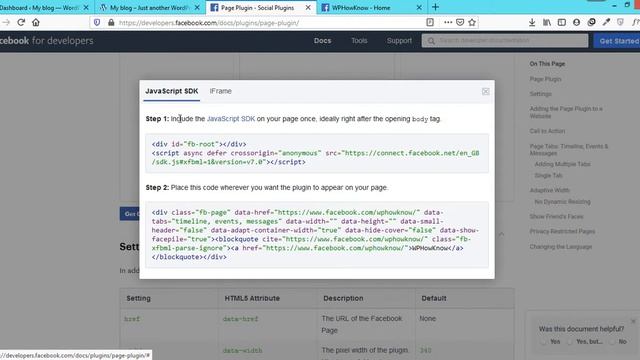Save page to Pocket icon

click(x=460, y=22)
